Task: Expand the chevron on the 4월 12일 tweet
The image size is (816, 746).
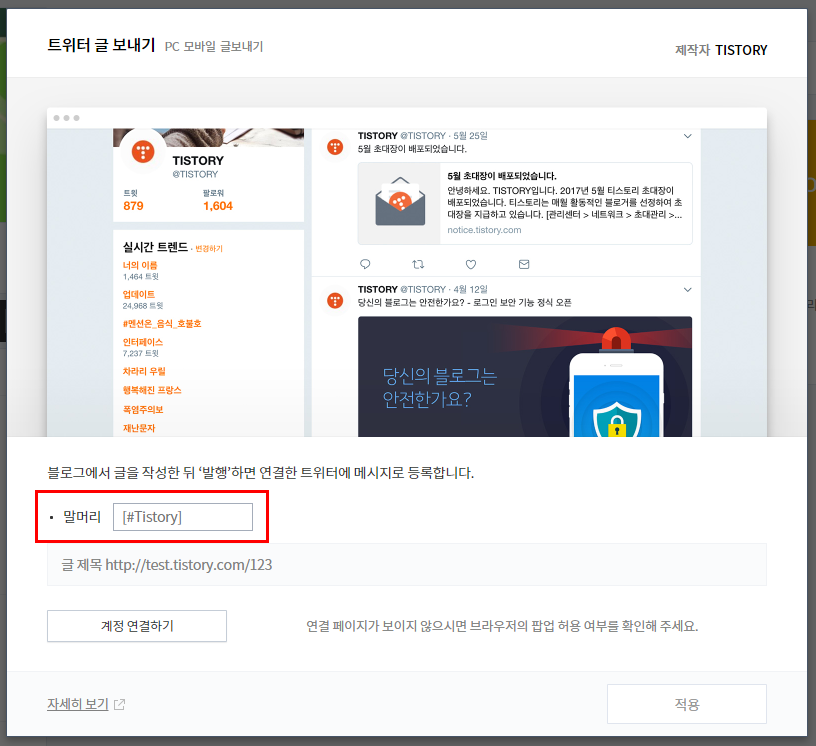Action: pos(687,289)
